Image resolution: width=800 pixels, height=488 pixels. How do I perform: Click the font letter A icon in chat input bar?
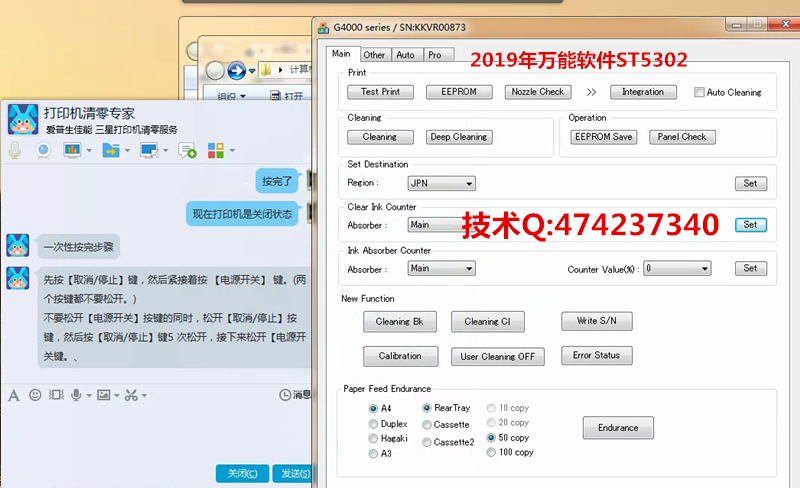[14, 395]
